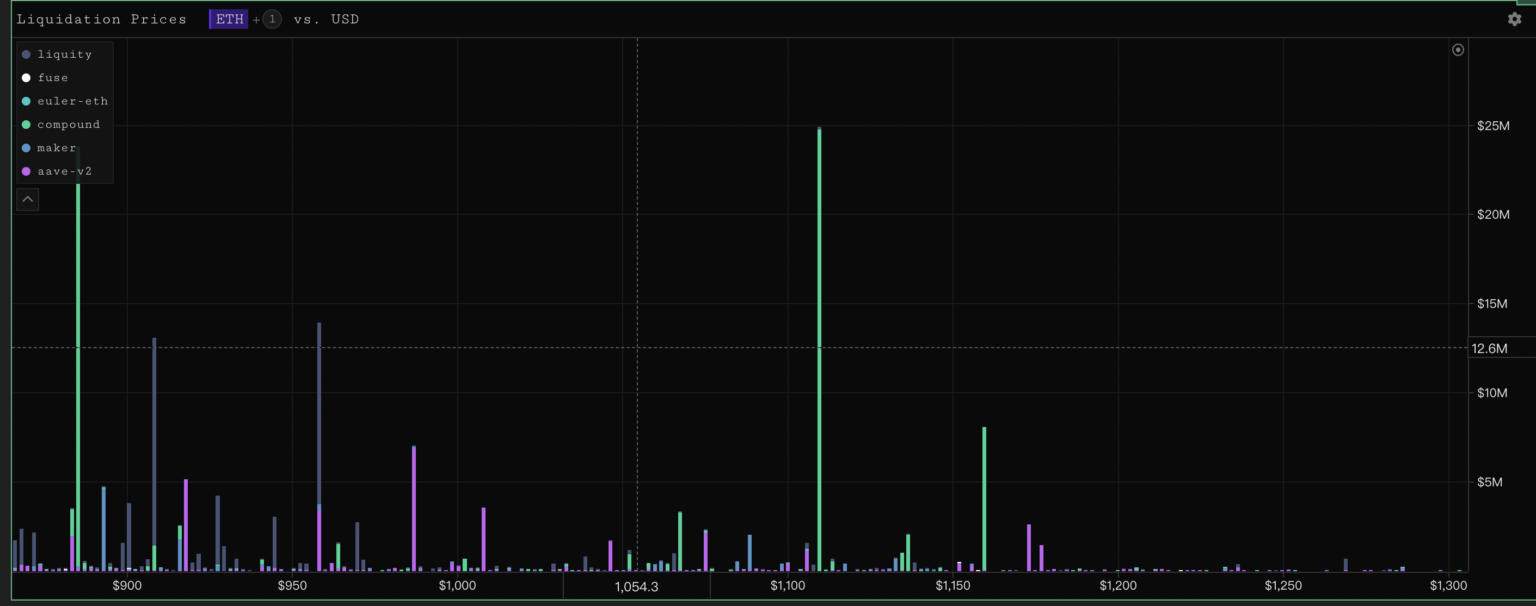Viewport: 1536px width, 606px height.
Task: Hide the maker series via legend
Action: point(56,148)
